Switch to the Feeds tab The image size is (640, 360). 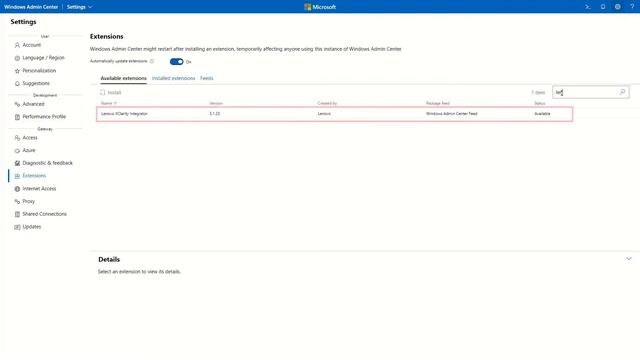point(207,78)
